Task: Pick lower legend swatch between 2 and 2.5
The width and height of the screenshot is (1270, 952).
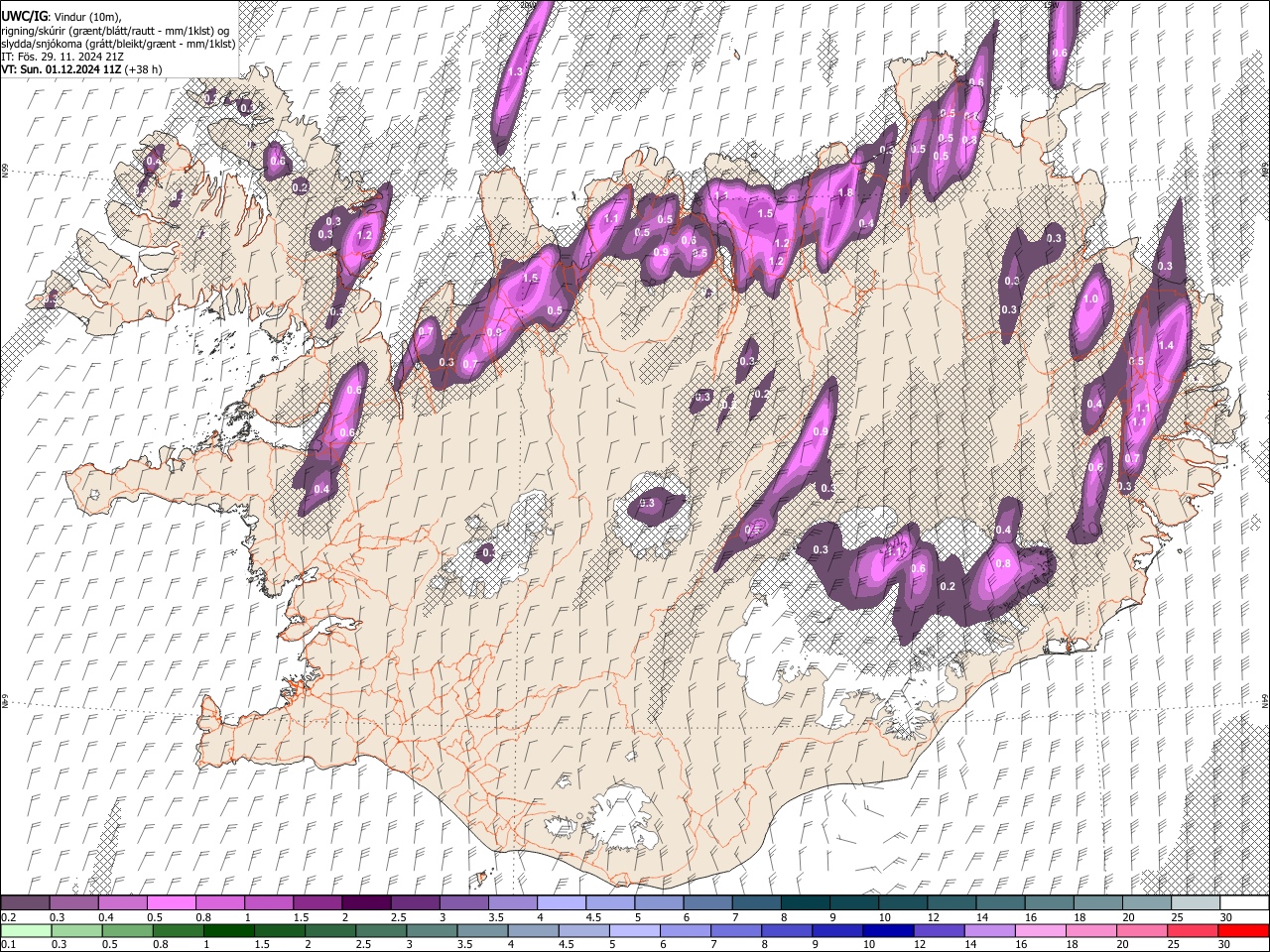Action: pos(330,930)
